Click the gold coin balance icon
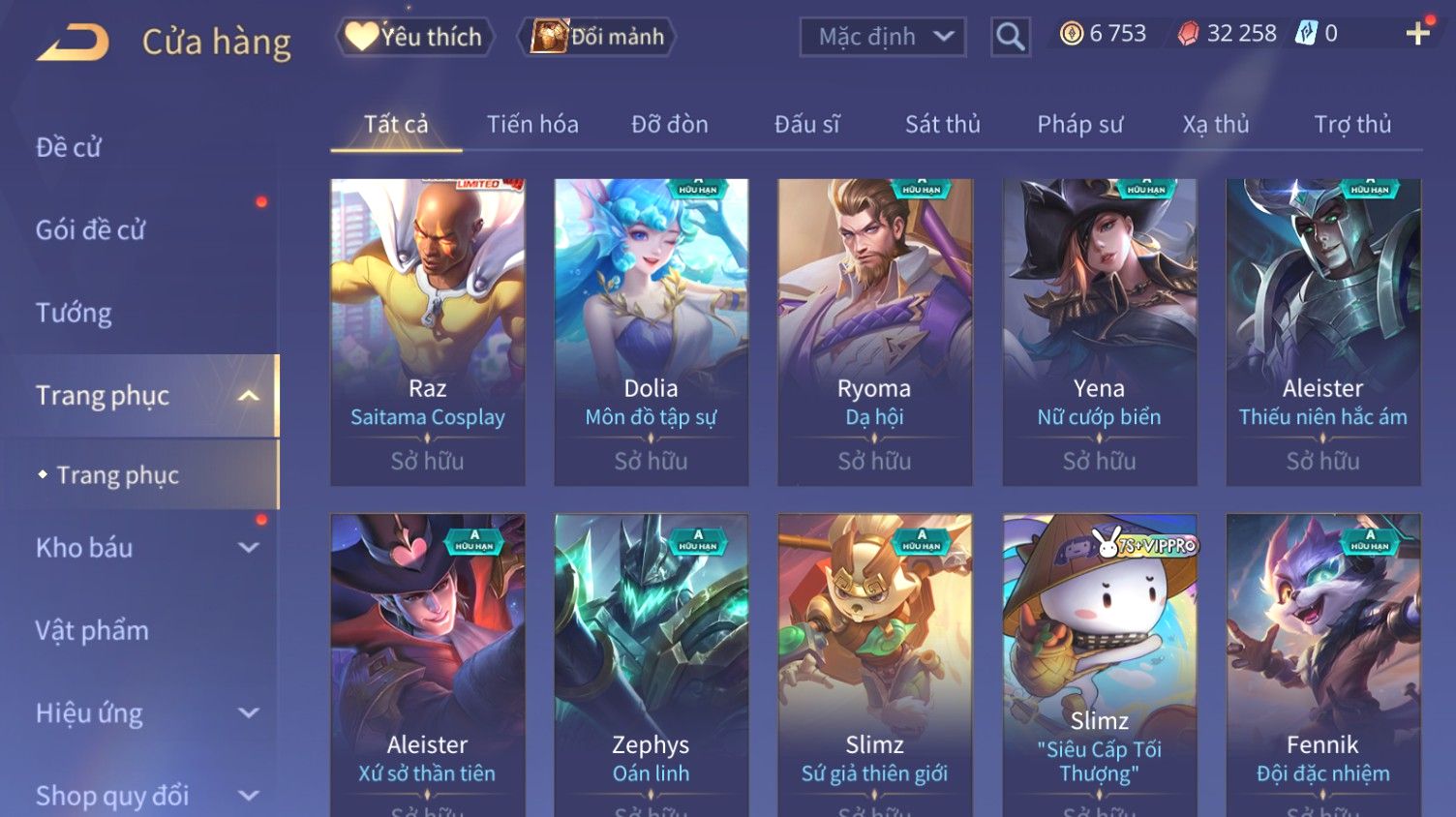1456x817 pixels. coord(1071,34)
